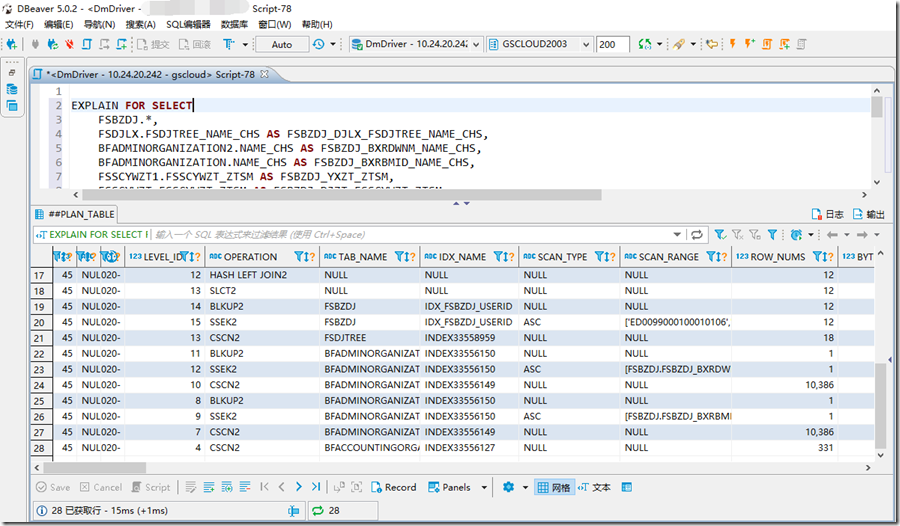Image resolution: width=900 pixels, height=526 pixels.
Task: Open the SQL编辑器 menu
Action: click(x=188, y=24)
